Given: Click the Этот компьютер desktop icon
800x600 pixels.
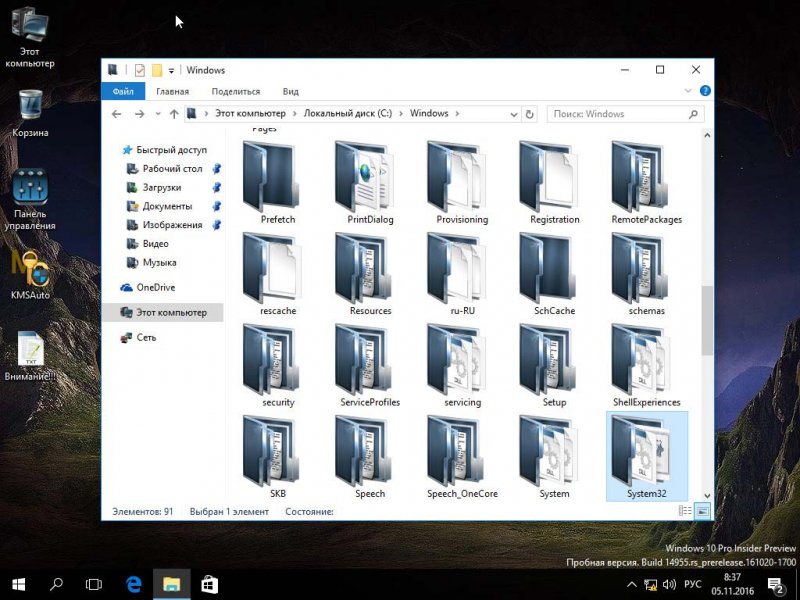Looking at the screenshot, I should pos(30,38).
